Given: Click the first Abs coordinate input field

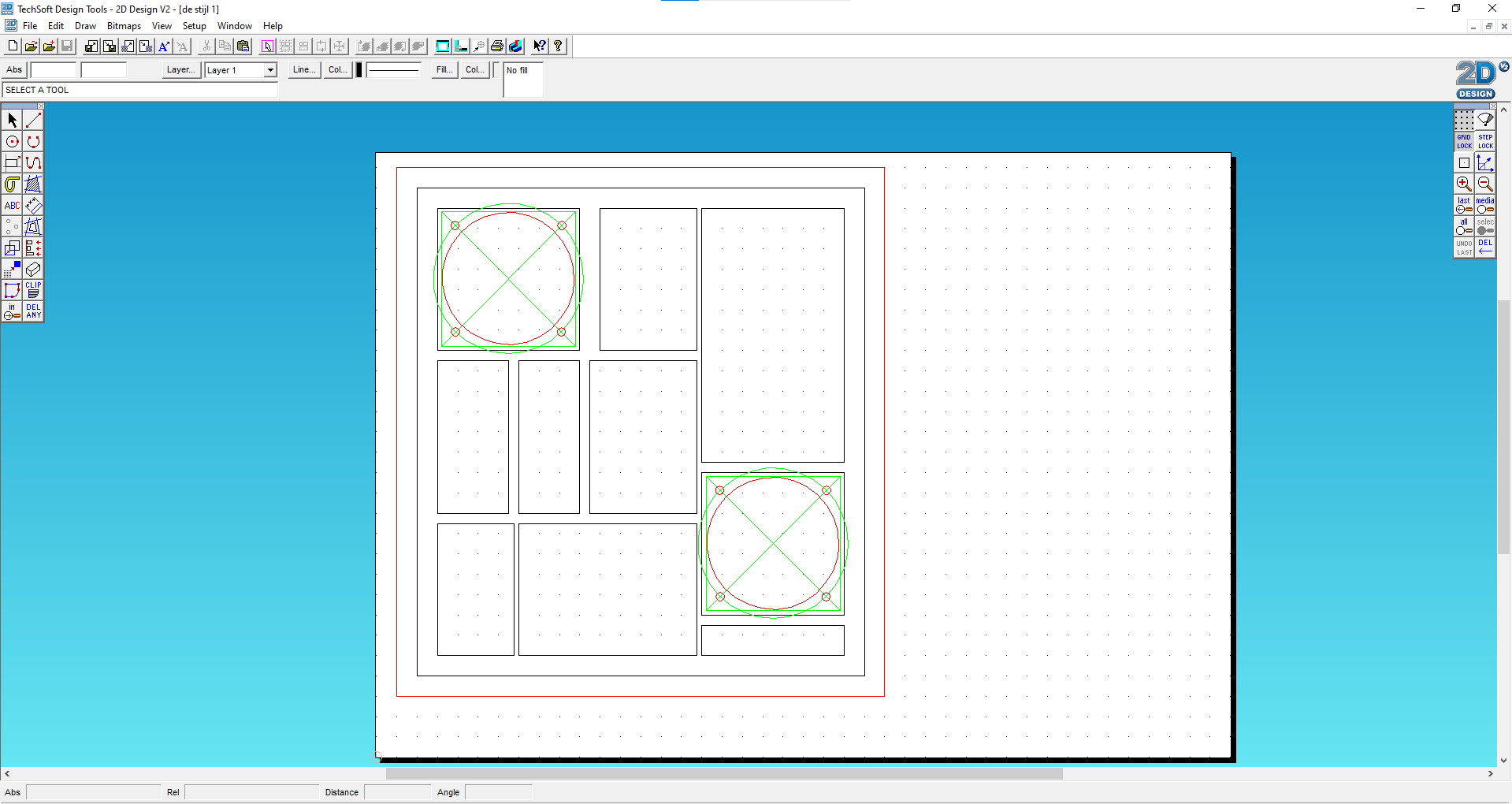Looking at the screenshot, I should pos(53,70).
